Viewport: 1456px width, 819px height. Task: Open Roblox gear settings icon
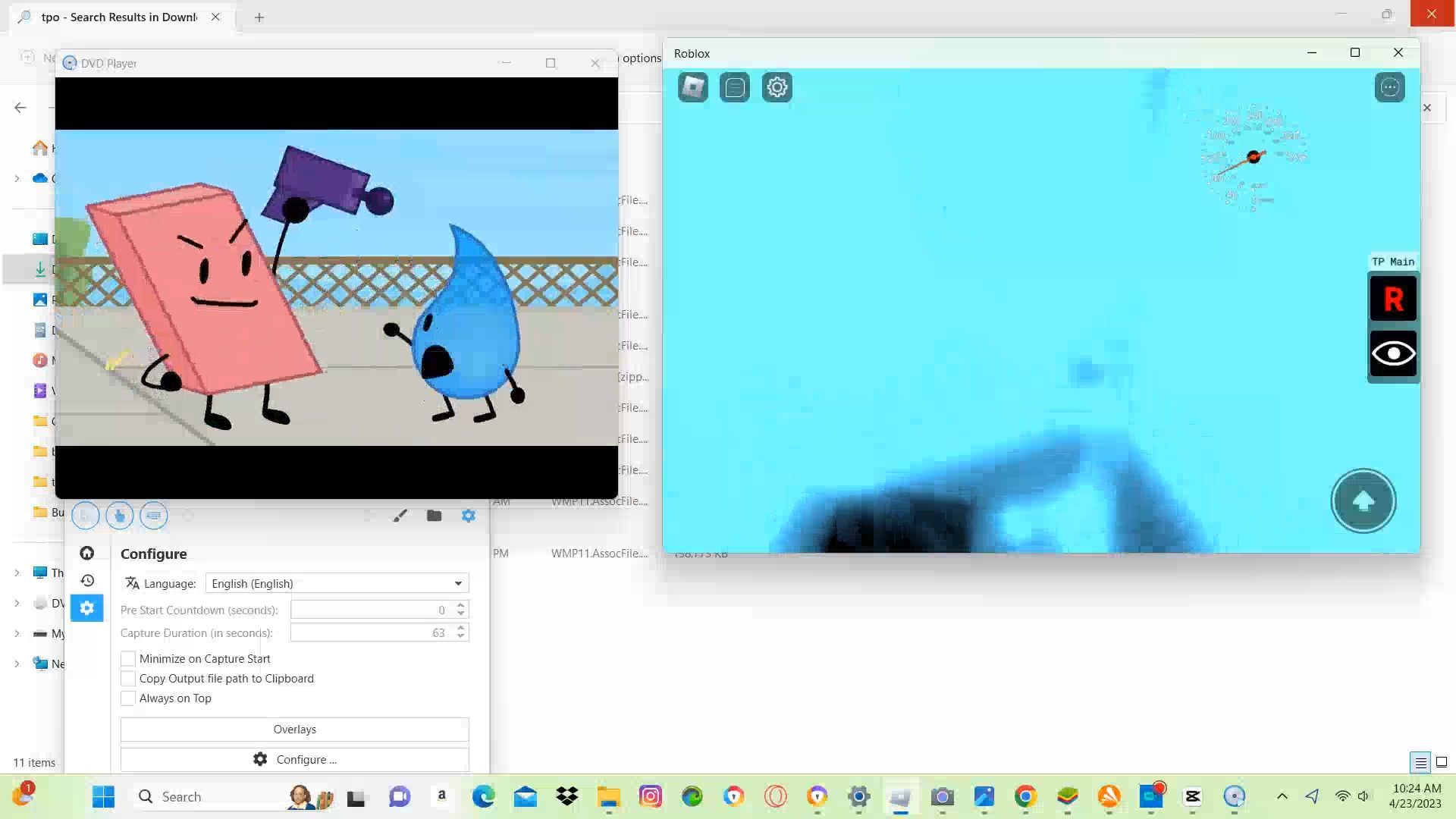777,87
